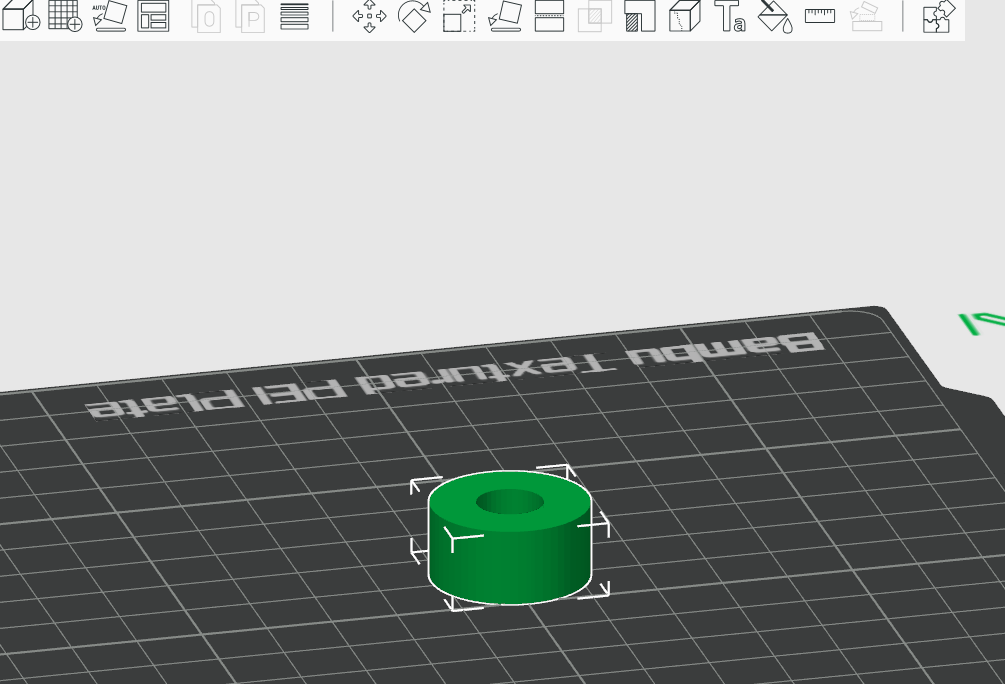Run Auto Orient on the model
1005x684 pixels.
[110, 15]
